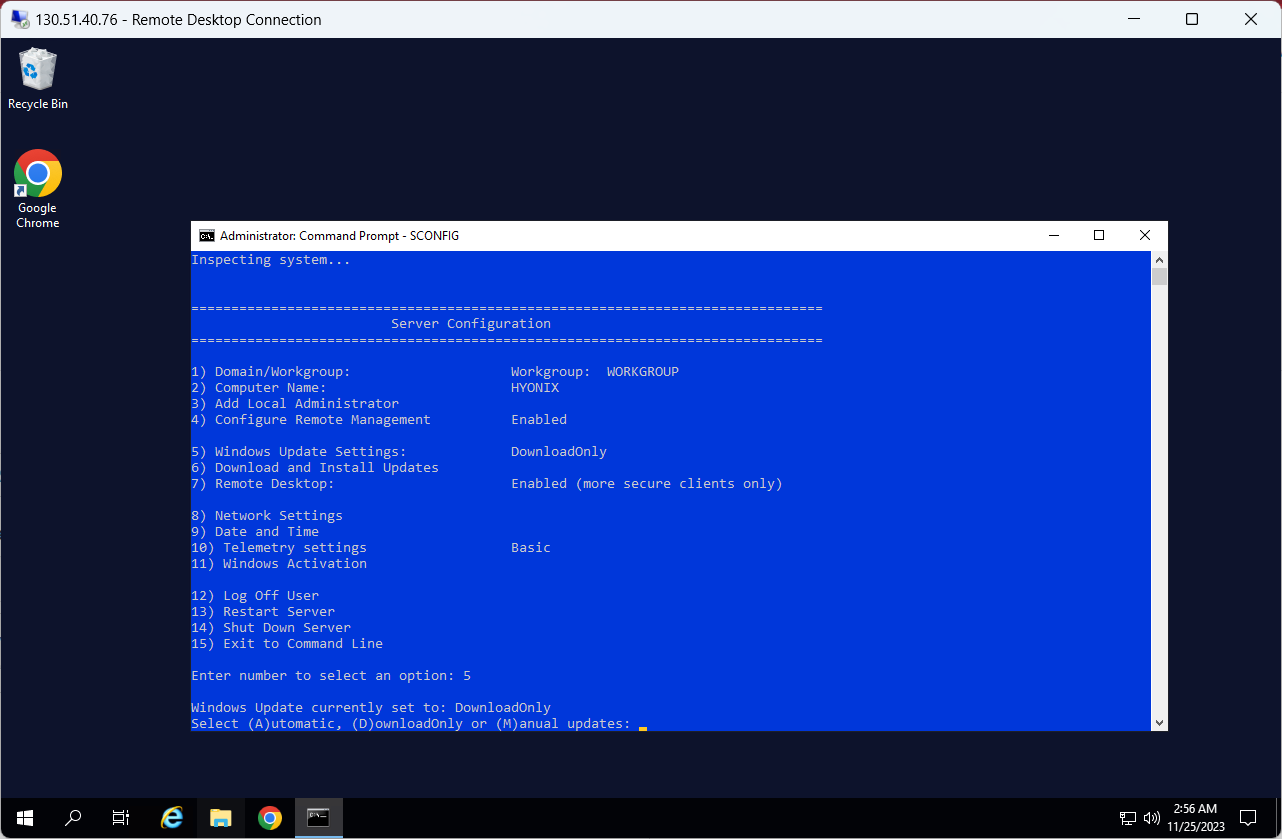This screenshot has width=1282, height=839.
Task: Click the console scrollbar track
Action: [1159, 500]
